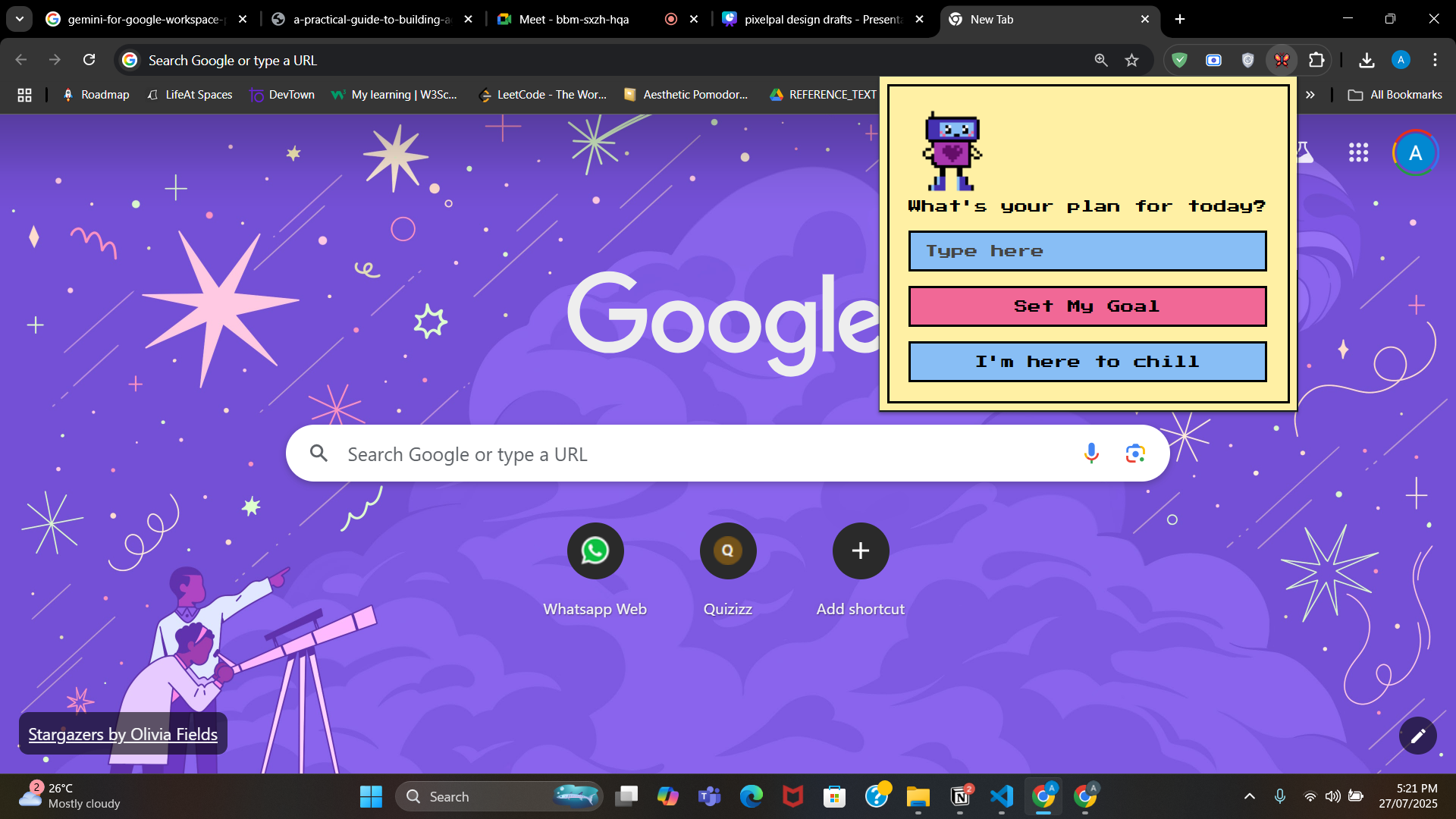Click the butterfly extension icon in toolbar
Viewport: 1456px width, 819px height.
tap(1282, 60)
